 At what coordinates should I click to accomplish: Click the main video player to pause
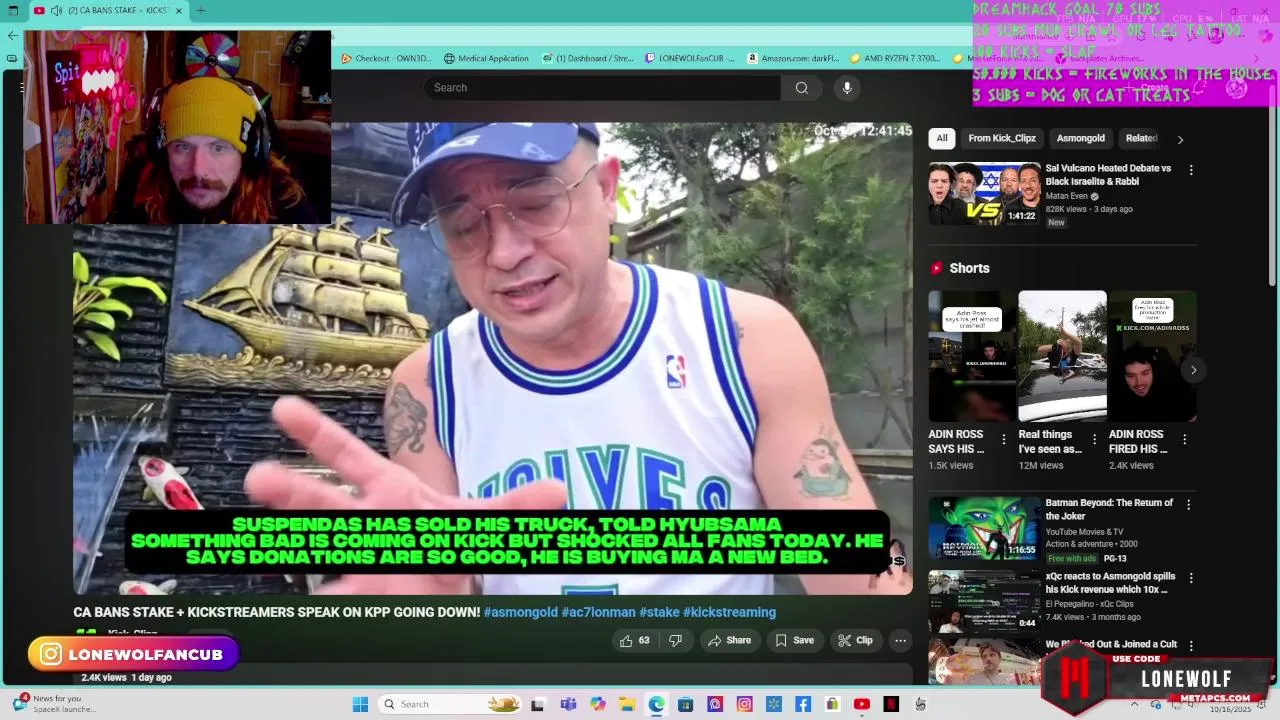492,358
